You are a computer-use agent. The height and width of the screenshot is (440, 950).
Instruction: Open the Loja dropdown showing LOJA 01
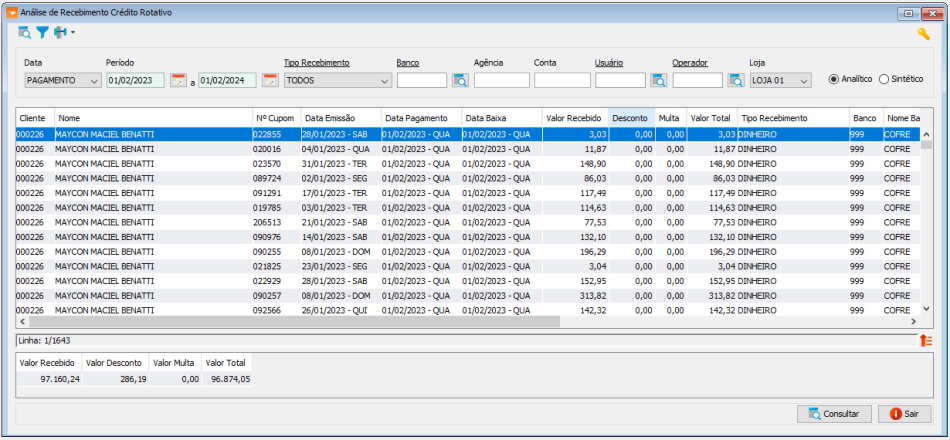[x=781, y=80]
